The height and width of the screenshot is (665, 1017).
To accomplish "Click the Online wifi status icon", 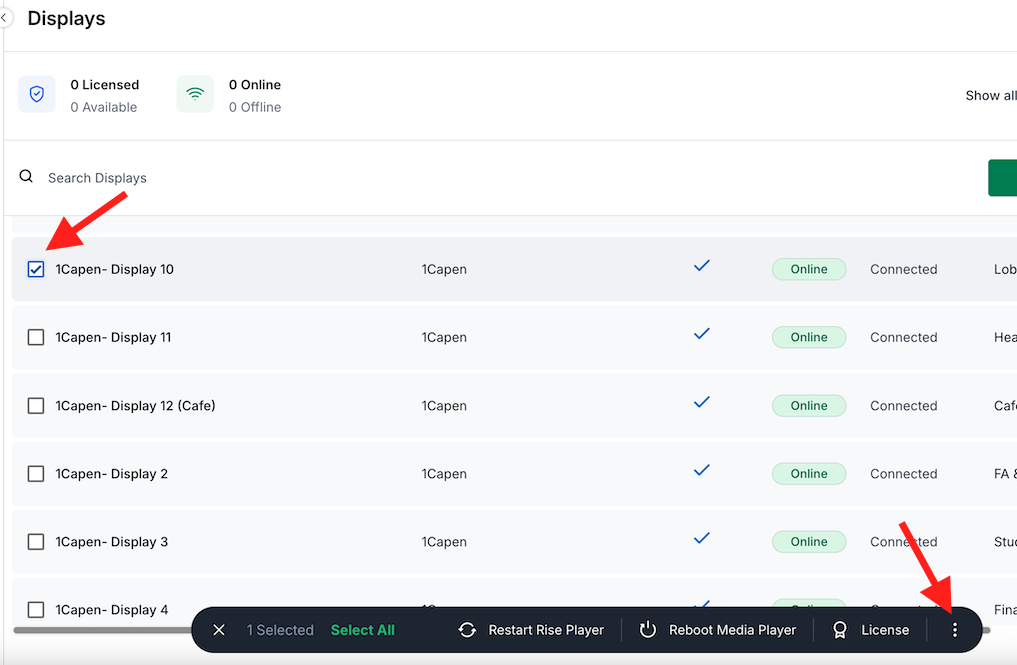I will click(195, 93).
